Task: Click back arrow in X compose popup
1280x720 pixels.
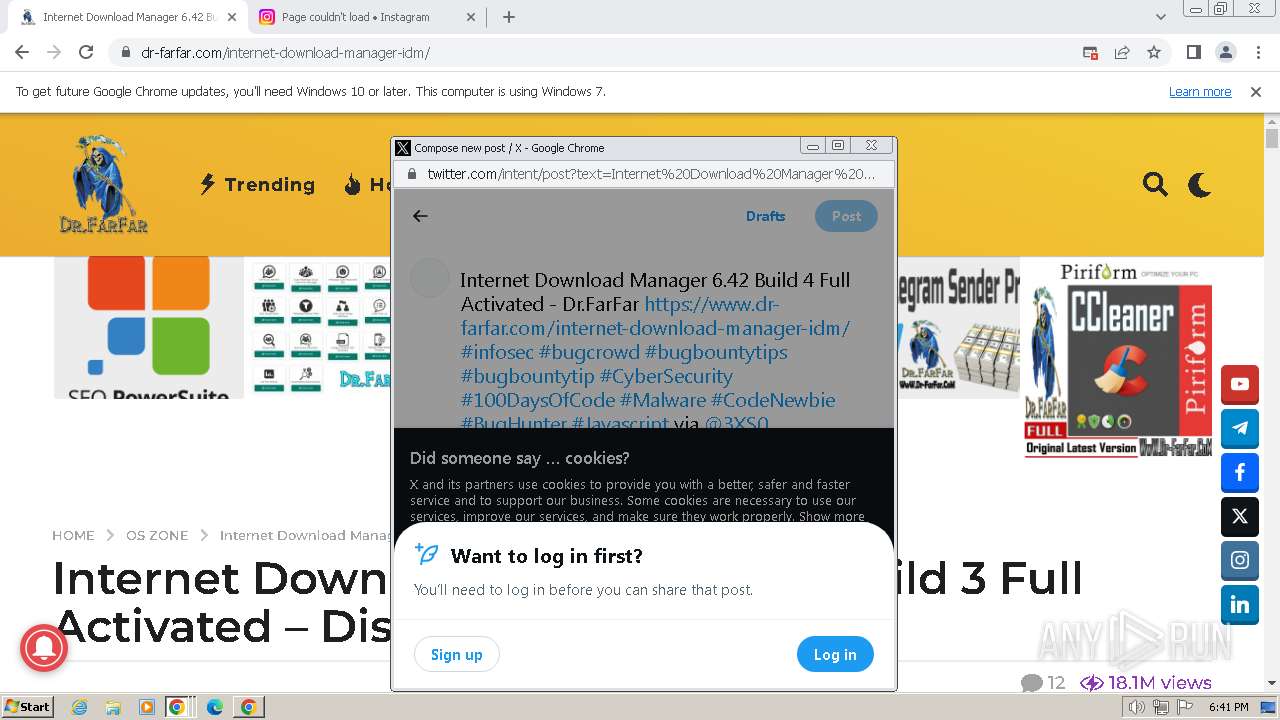Action: pos(420,216)
